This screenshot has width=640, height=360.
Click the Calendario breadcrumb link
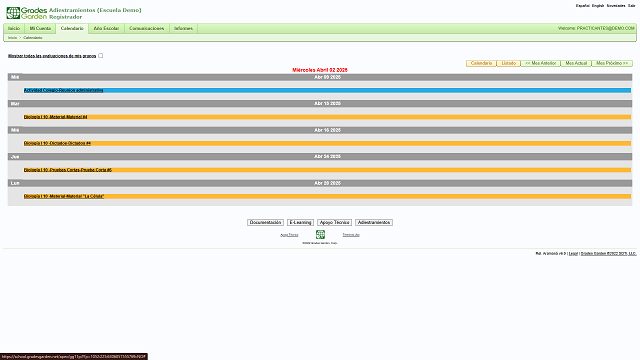[x=33, y=38]
